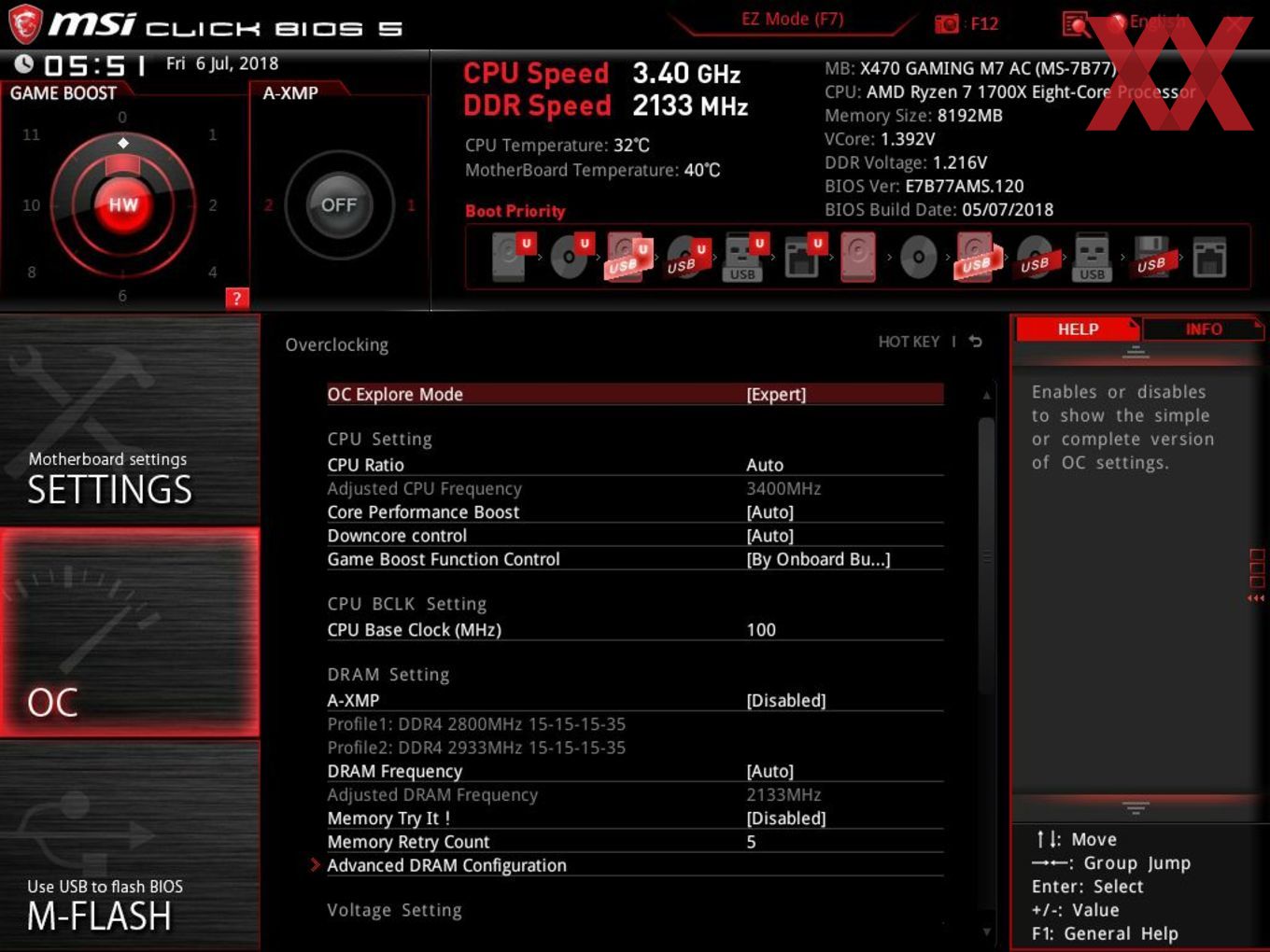Click the clock icon beside the time
The image size is (1270, 952).
click(25, 63)
